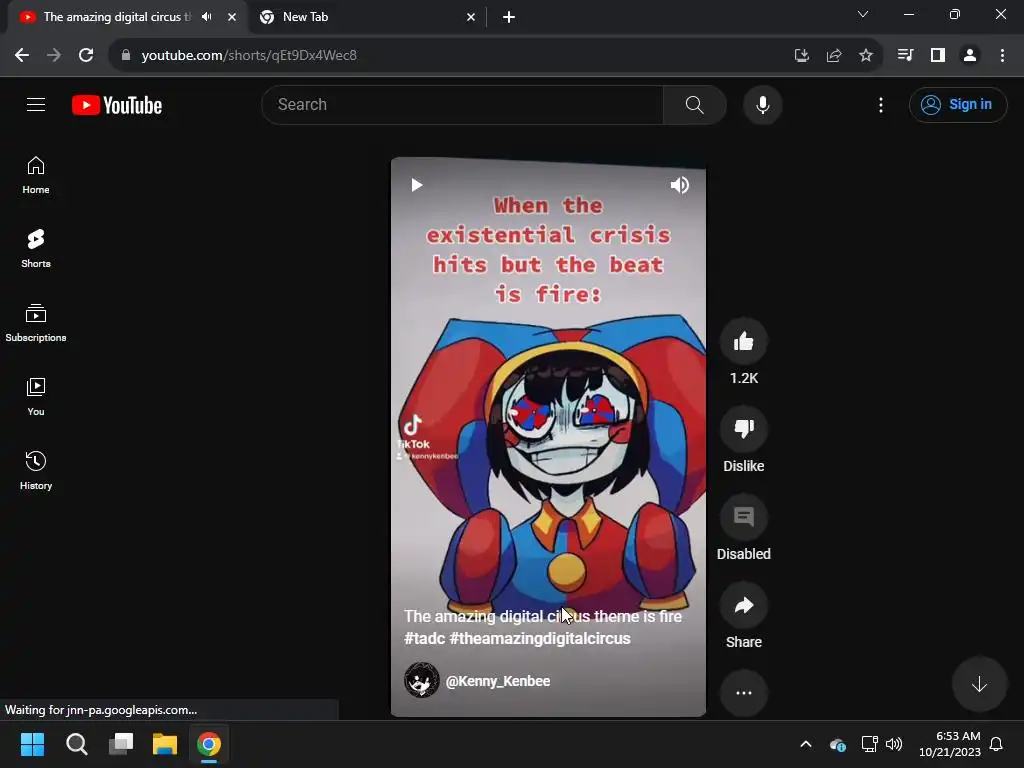Viewport: 1024px width, 768px height.
Task: Start voice search with microphone icon
Action: 762,104
